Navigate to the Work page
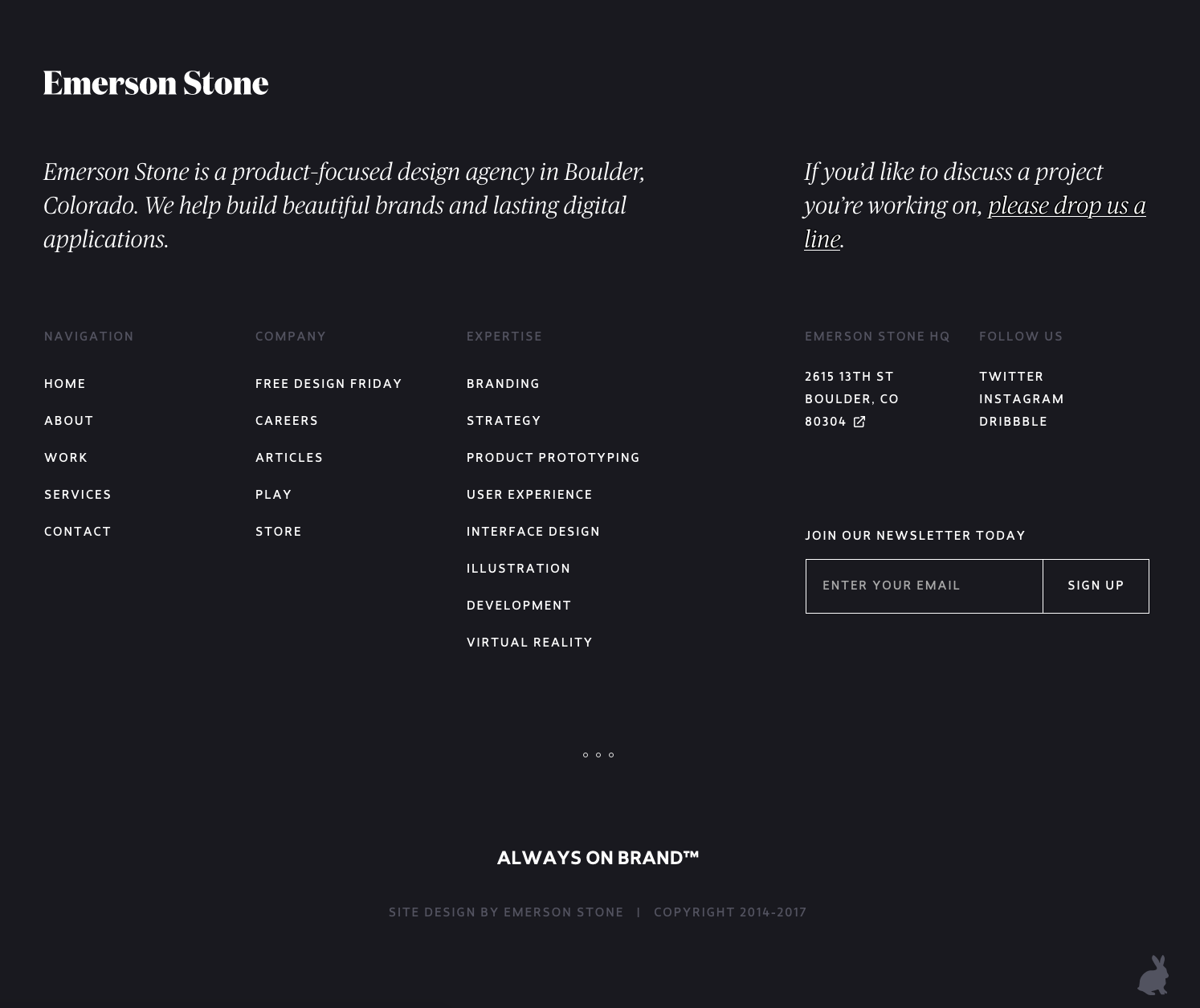Screen dimensions: 1200x1008 coord(66,458)
